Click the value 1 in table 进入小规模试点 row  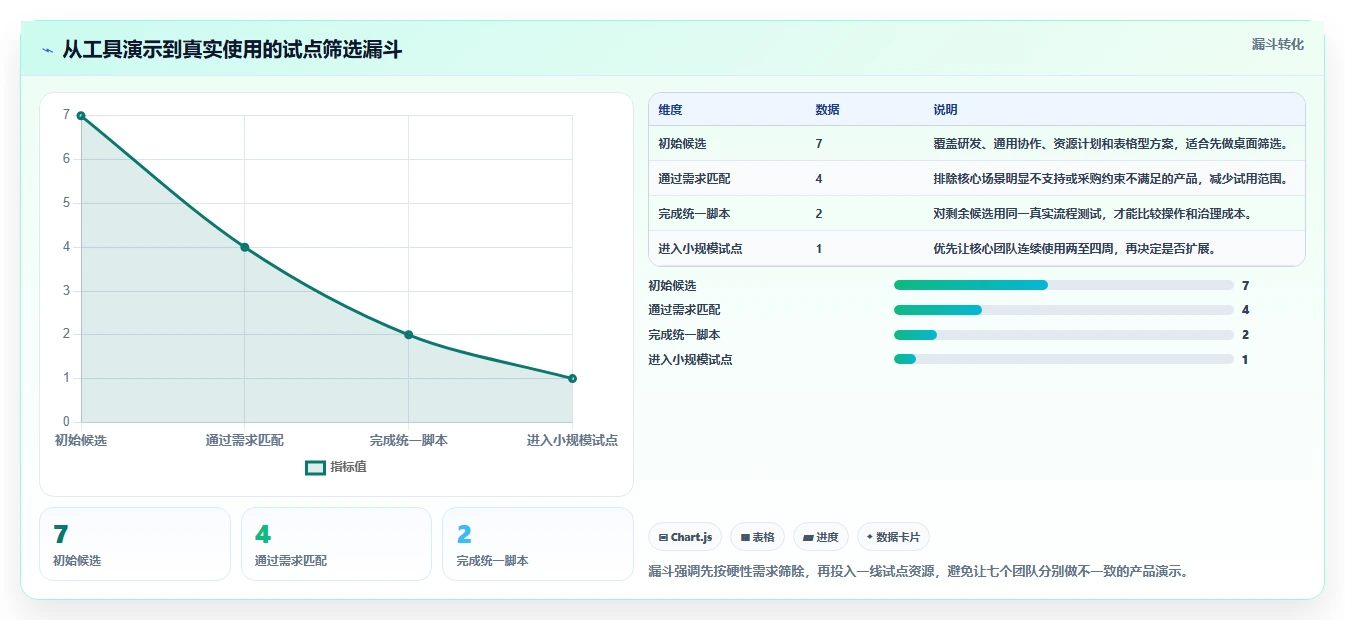[x=819, y=249]
